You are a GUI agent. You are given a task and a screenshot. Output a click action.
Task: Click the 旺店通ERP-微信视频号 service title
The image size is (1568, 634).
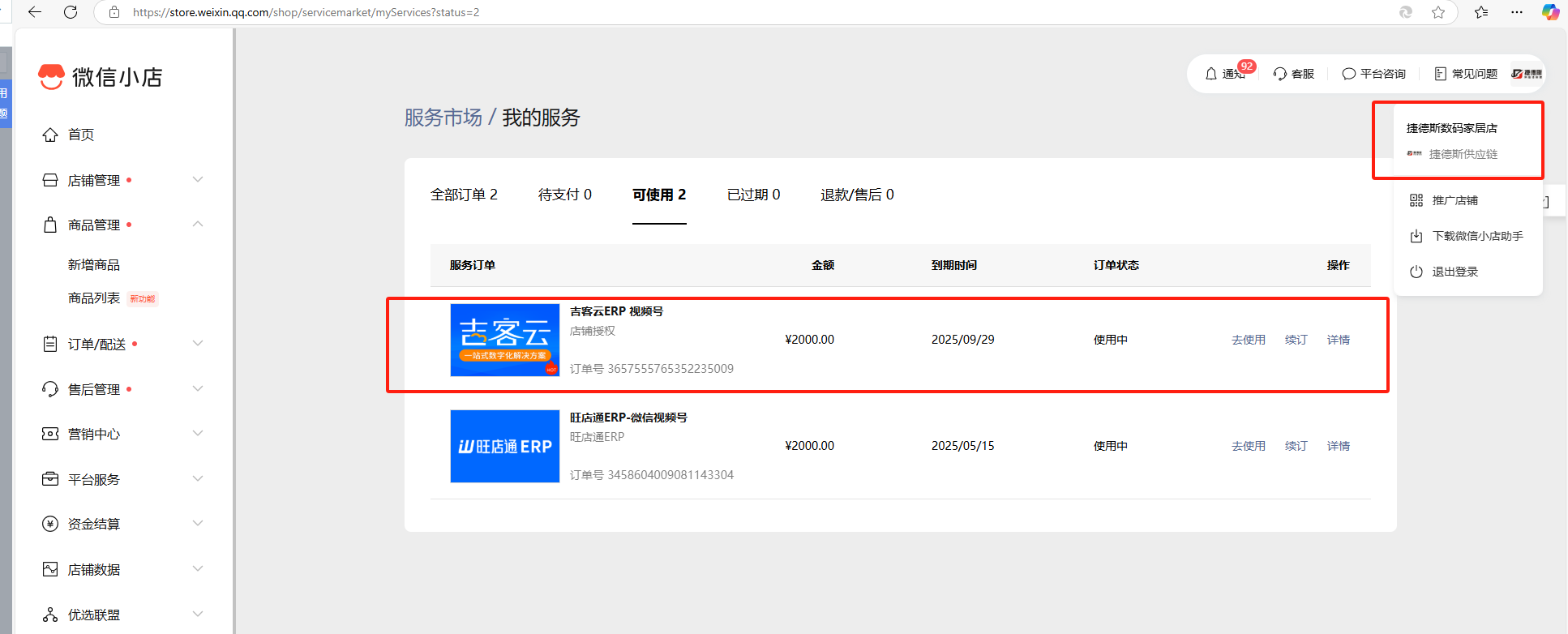[x=628, y=418]
